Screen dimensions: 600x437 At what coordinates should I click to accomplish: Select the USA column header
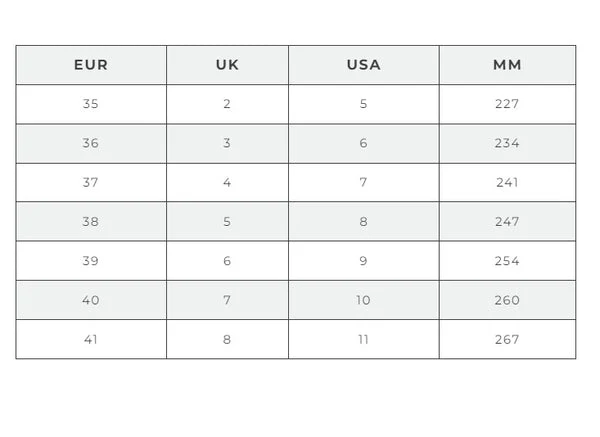coord(363,65)
